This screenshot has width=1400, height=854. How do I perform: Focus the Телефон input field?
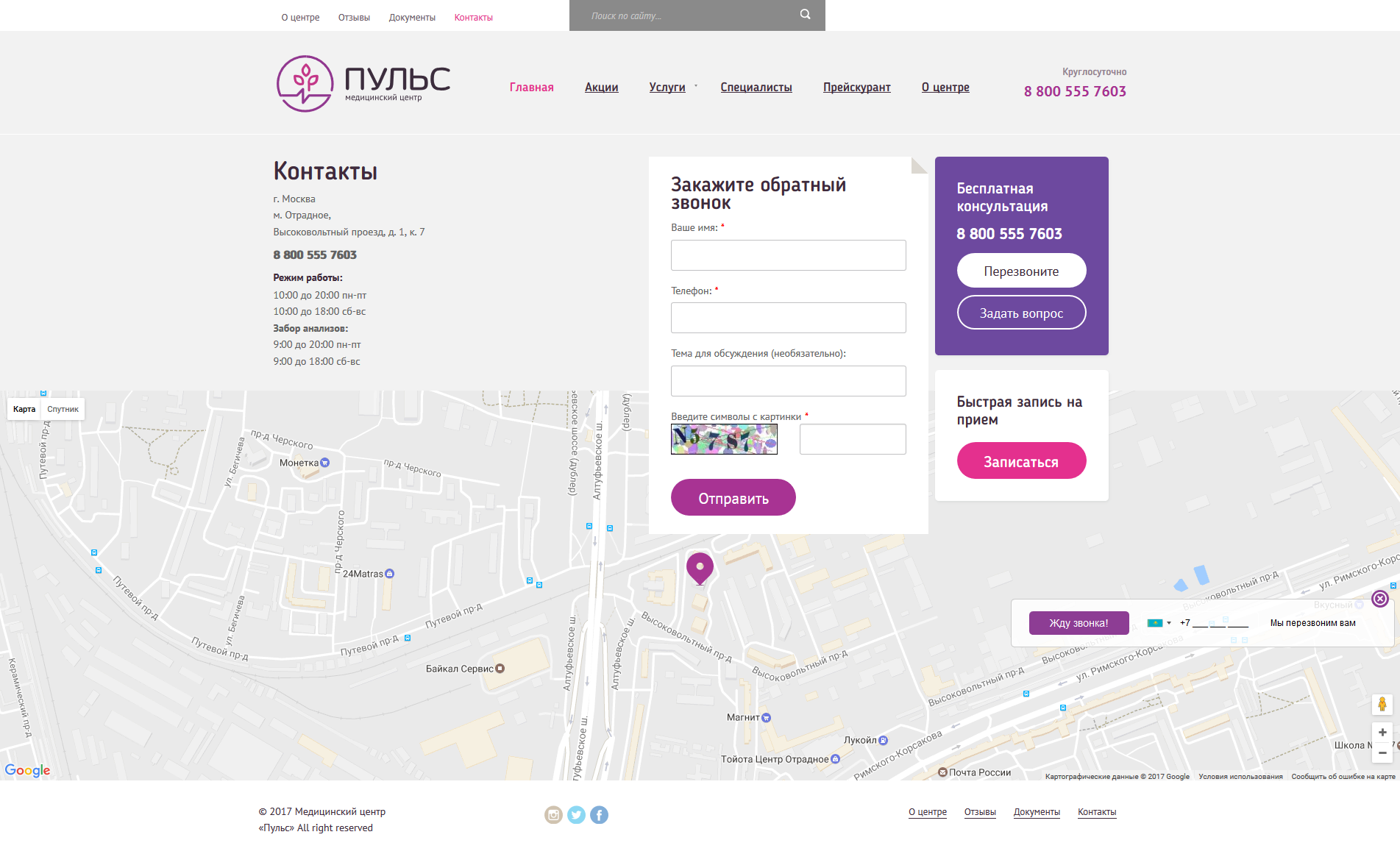789,318
